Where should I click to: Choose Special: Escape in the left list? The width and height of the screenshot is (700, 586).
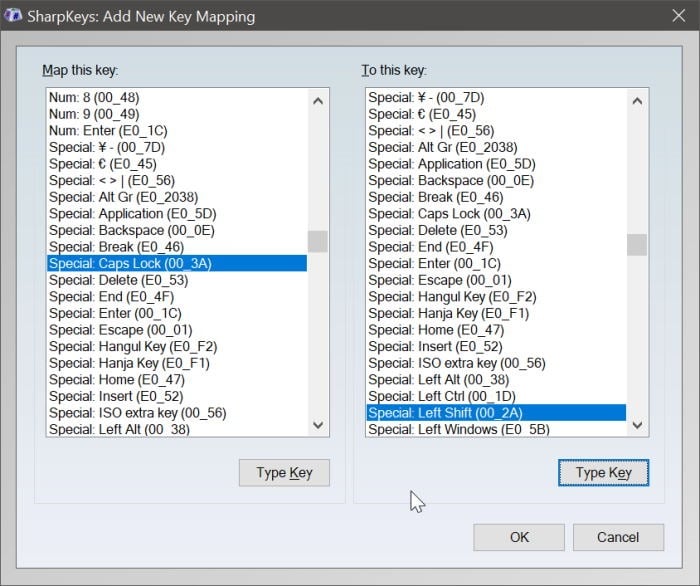(x=119, y=329)
